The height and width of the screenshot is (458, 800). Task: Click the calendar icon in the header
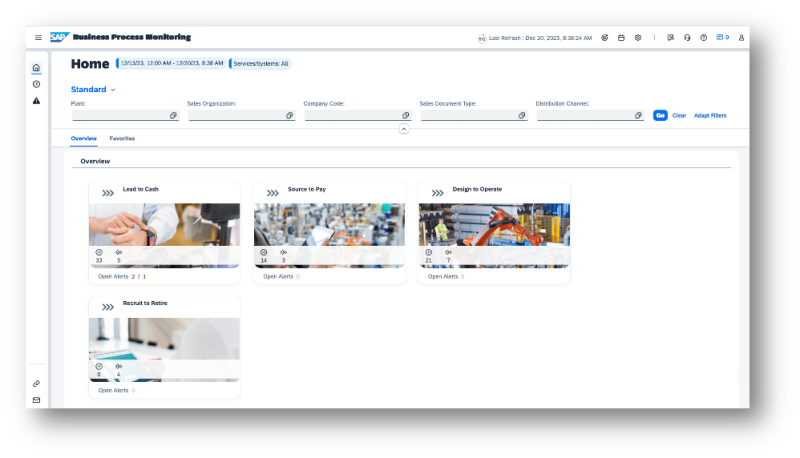pos(621,37)
